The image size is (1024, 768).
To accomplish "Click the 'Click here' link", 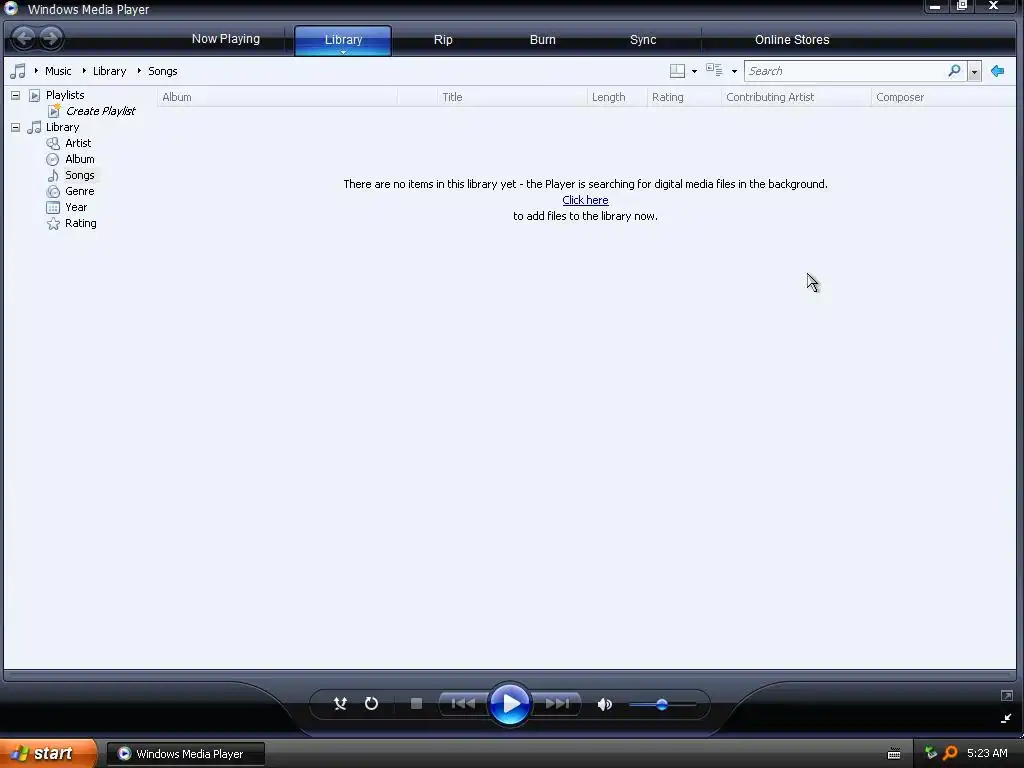I will tap(585, 200).
